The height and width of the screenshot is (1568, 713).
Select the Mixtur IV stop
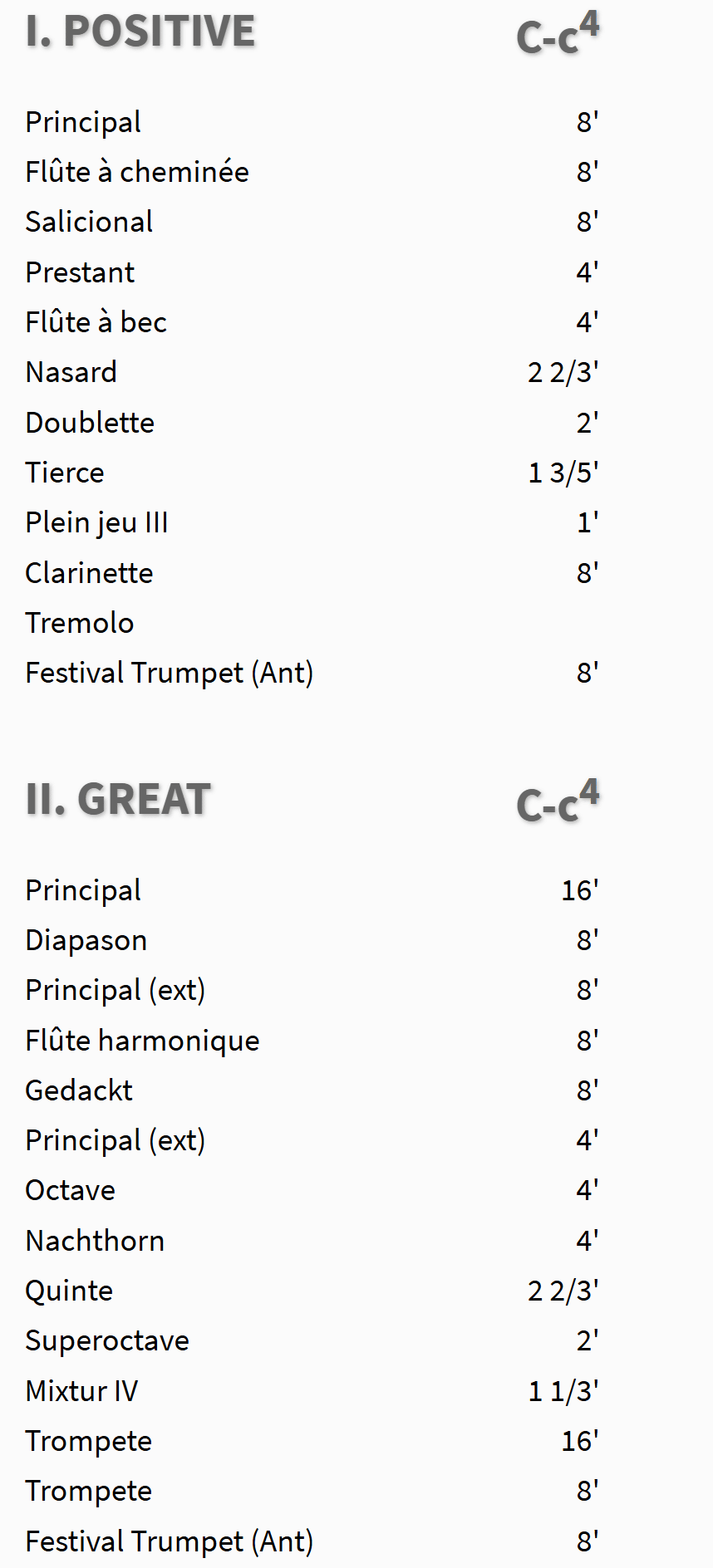coord(81,1391)
